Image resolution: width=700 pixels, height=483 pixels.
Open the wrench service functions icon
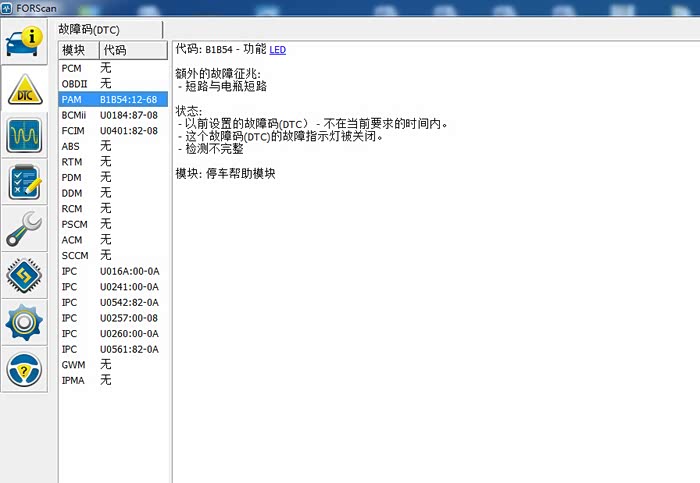pyautogui.click(x=24, y=229)
